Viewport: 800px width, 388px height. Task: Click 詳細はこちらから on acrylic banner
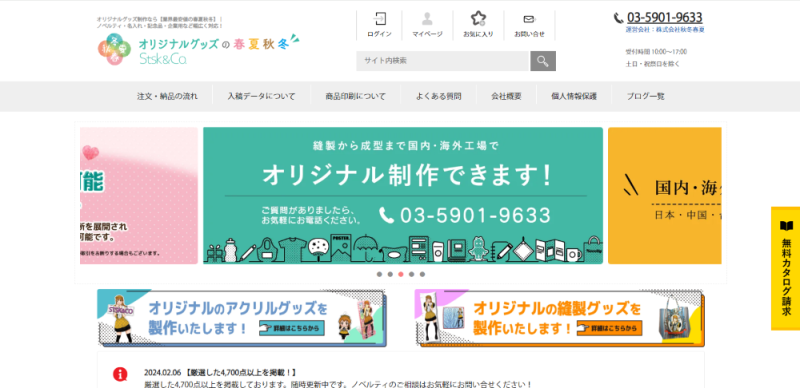pos(292,328)
